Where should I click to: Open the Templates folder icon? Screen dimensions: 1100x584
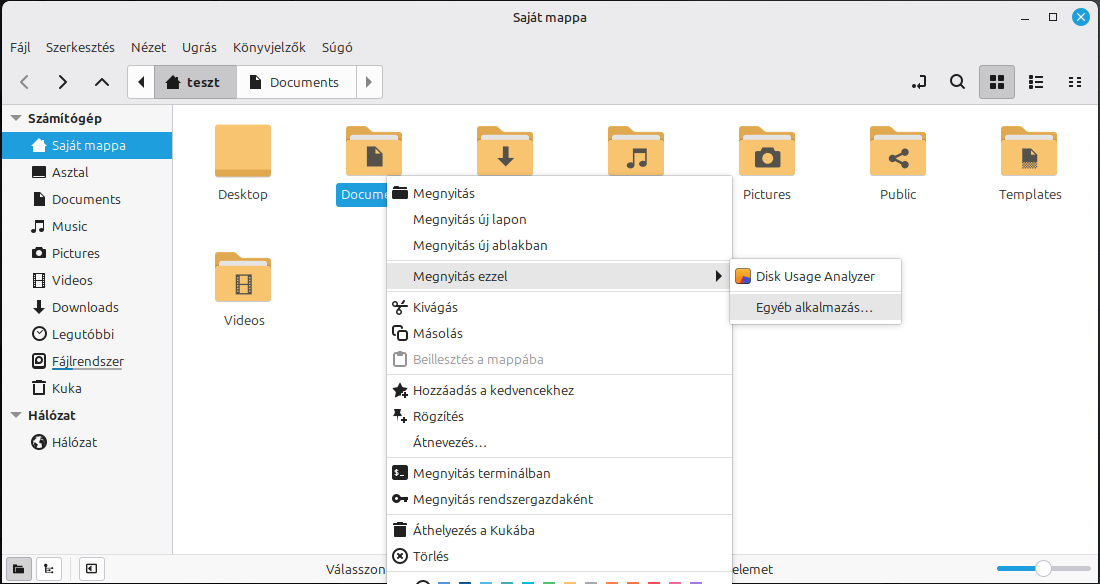(1029, 152)
